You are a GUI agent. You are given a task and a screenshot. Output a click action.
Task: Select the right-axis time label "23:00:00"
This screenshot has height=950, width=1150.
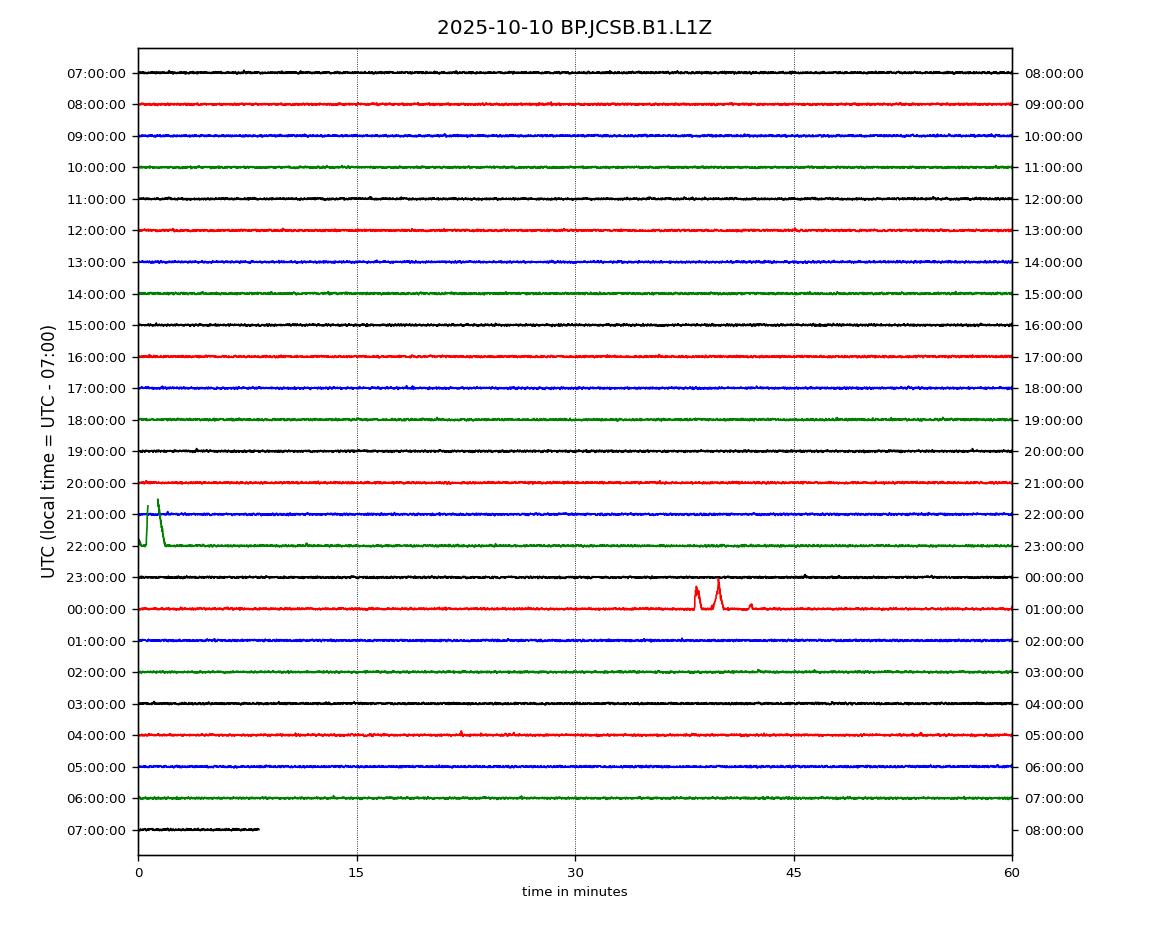coord(1053,546)
